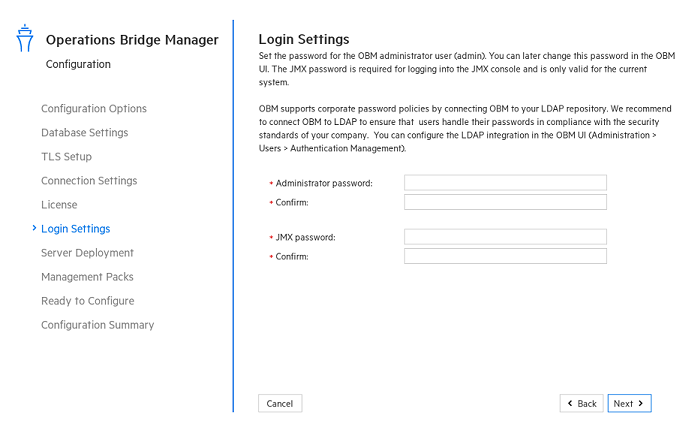Select the TLS Setup step
Image resolution: width=675 pixels, height=432 pixels.
point(66,157)
